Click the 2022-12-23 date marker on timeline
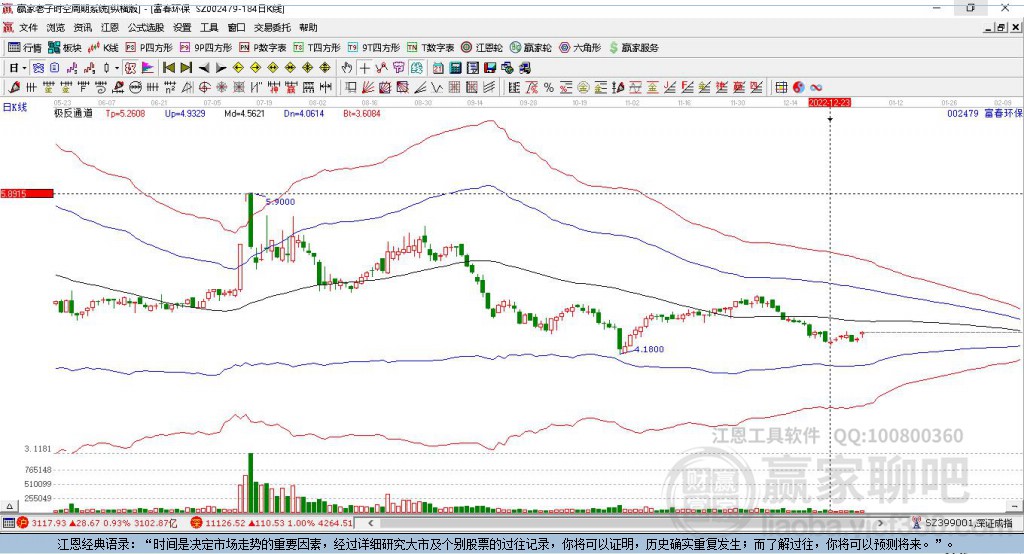 [829, 103]
